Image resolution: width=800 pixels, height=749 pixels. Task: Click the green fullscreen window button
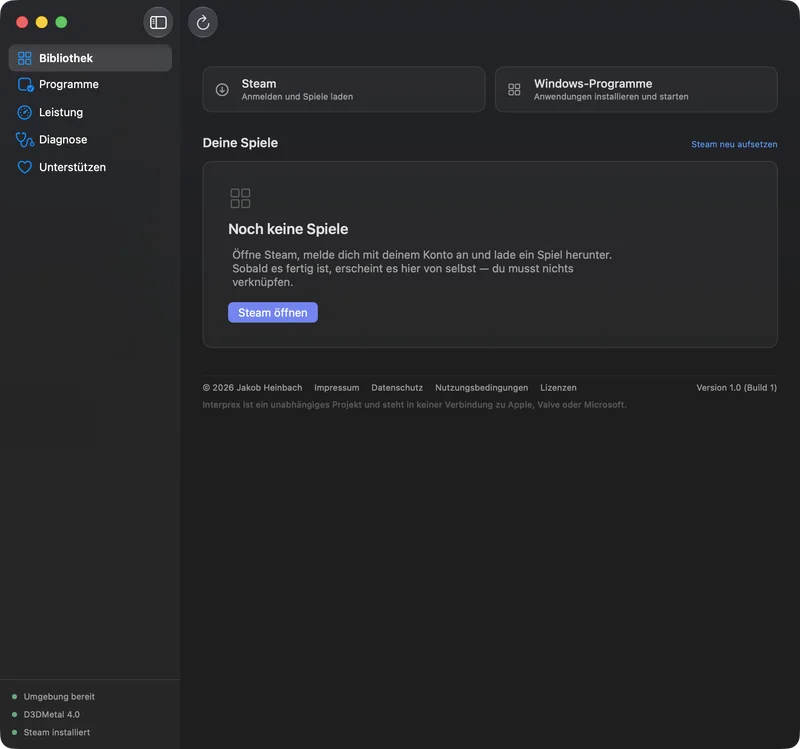pyautogui.click(x=61, y=22)
